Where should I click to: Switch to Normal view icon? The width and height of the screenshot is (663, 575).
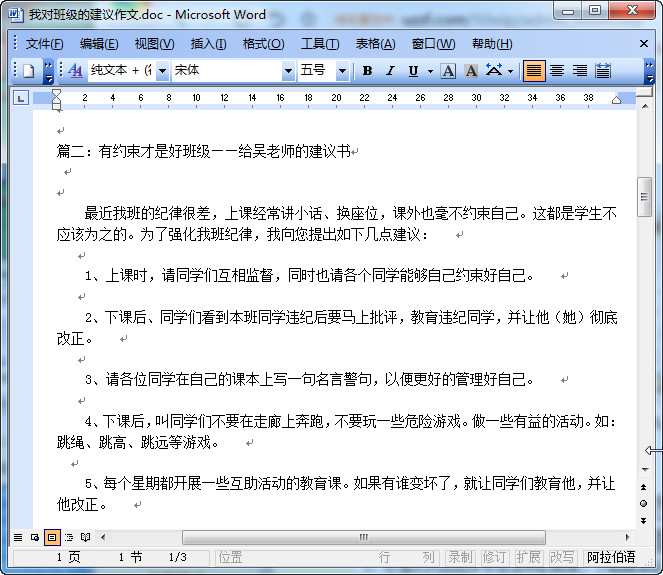[18, 537]
